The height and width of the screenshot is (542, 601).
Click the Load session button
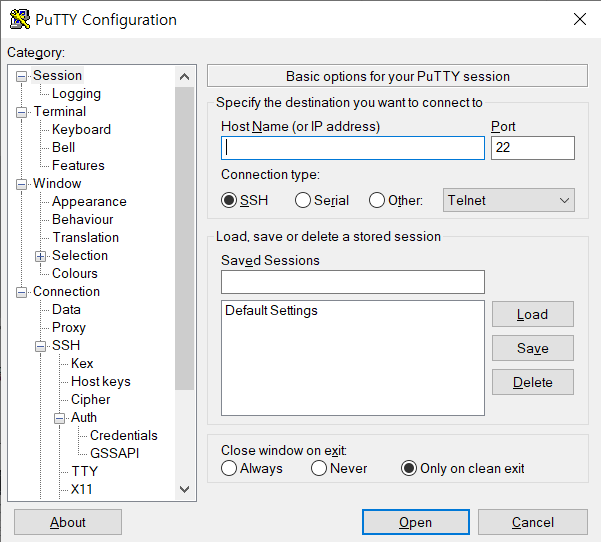(x=532, y=314)
